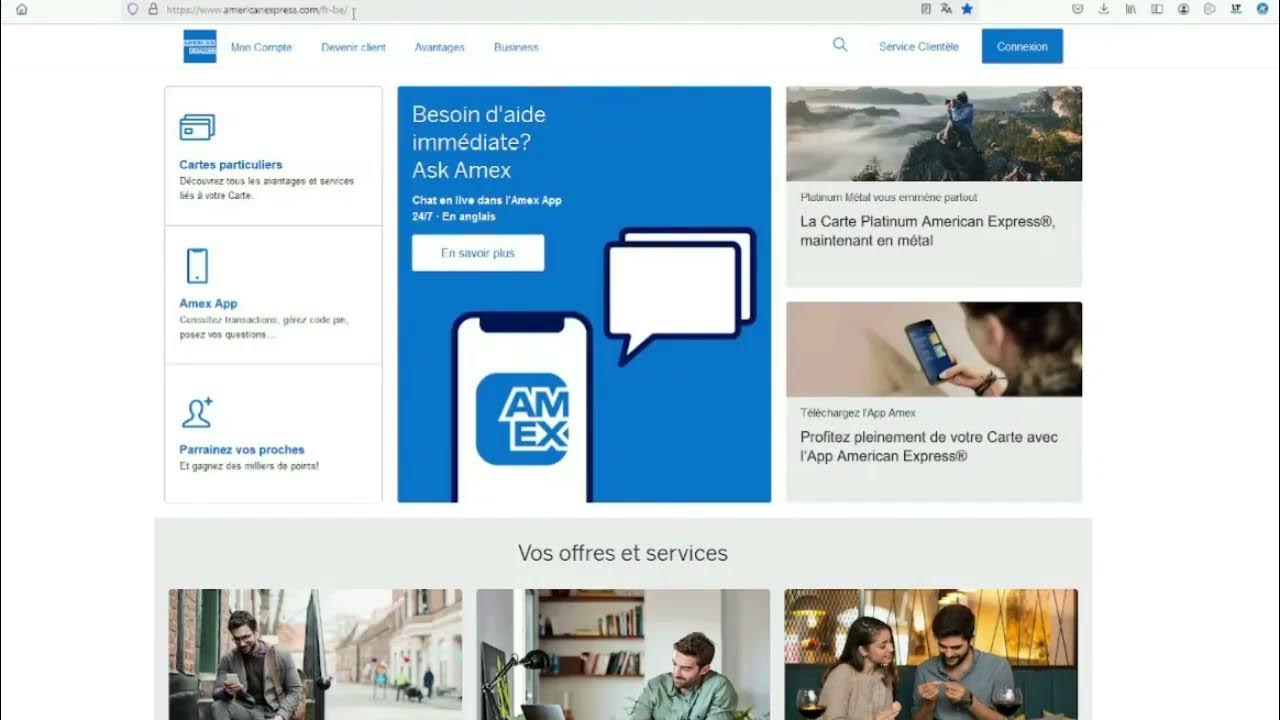Open La Carte Platinum American Express link
The image size is (1280, 720).
[x=927, y=231]
